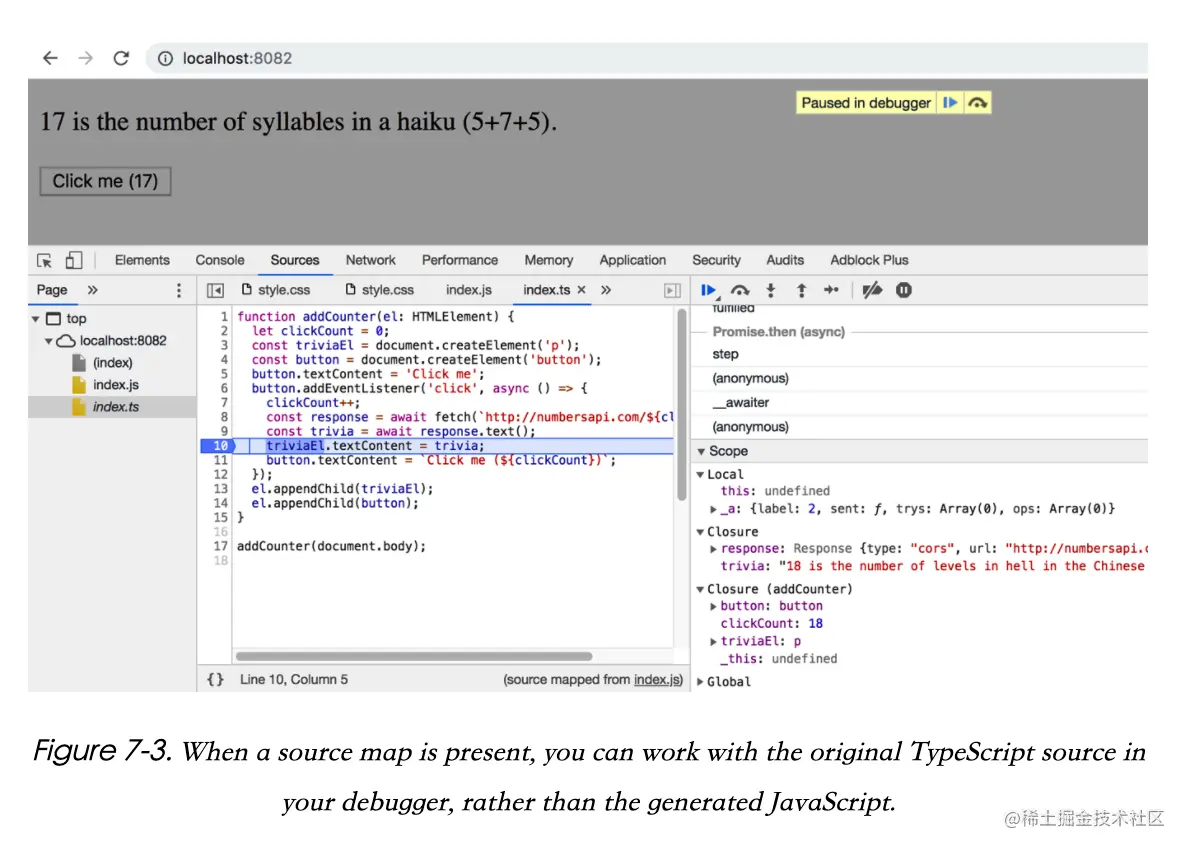Open the Elements tab

142,260
